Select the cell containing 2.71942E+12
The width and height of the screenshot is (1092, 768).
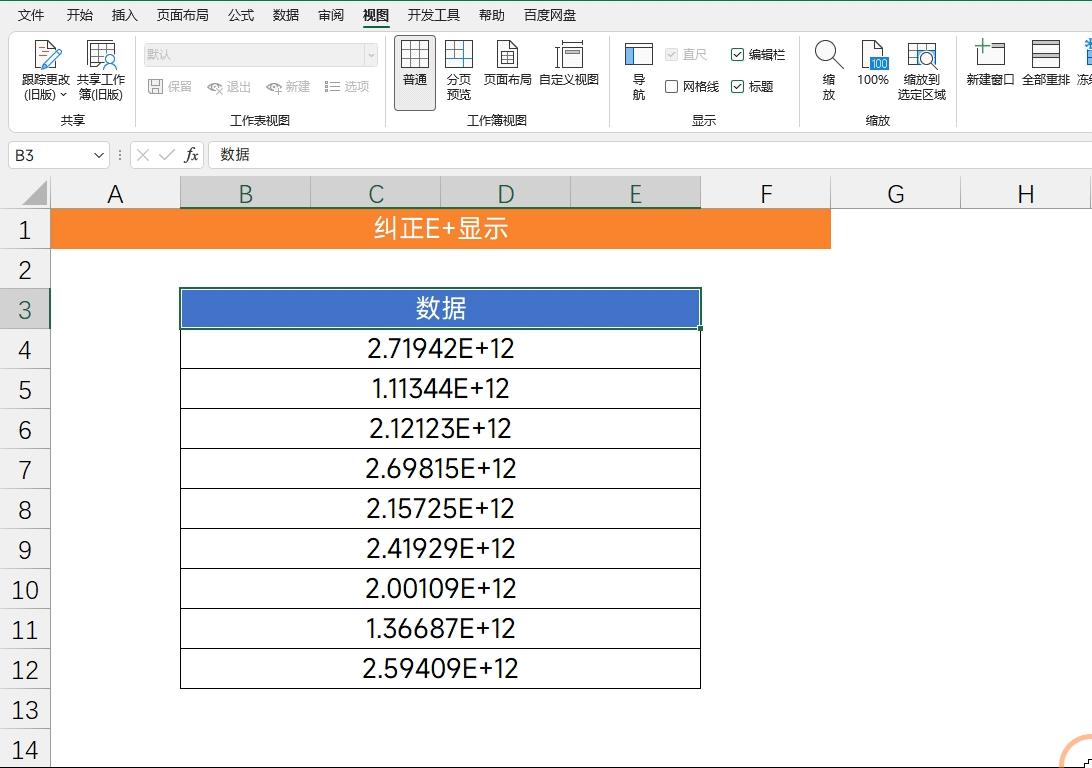[440, 348]
